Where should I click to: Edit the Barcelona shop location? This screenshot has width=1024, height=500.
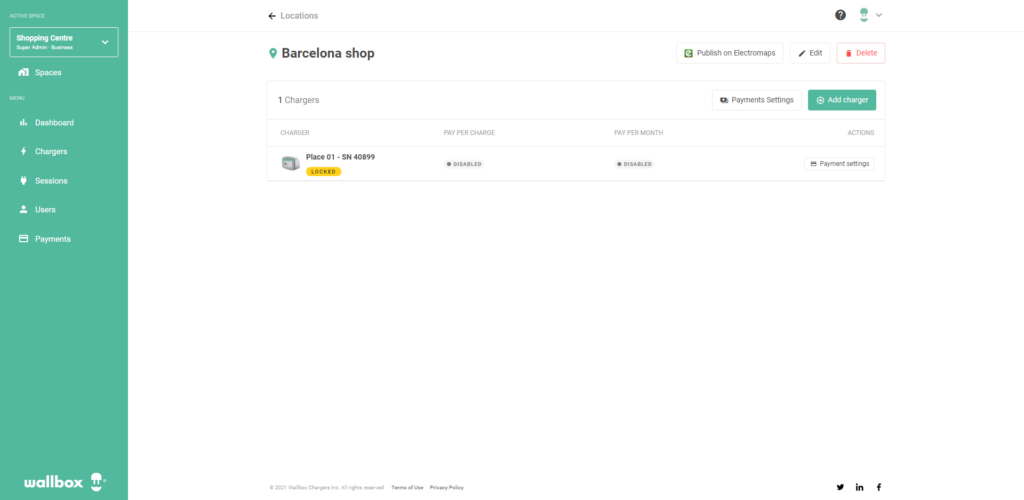pos(810,53)
